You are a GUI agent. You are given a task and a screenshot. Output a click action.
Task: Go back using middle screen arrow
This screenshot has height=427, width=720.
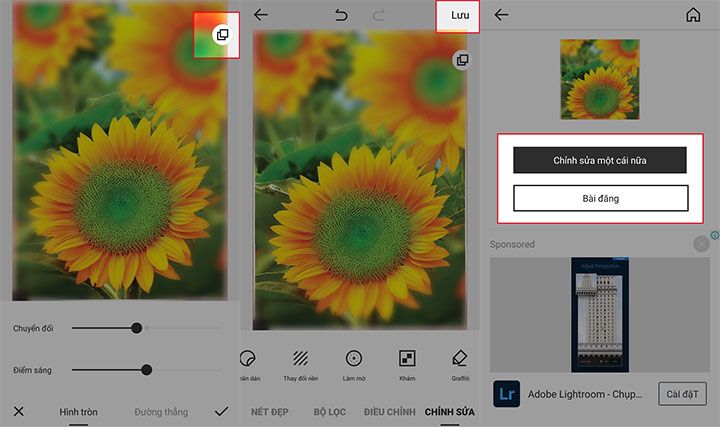261,15
